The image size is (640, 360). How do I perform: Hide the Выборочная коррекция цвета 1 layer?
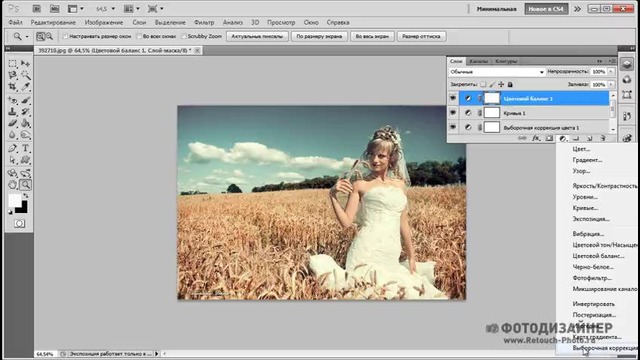453,127
